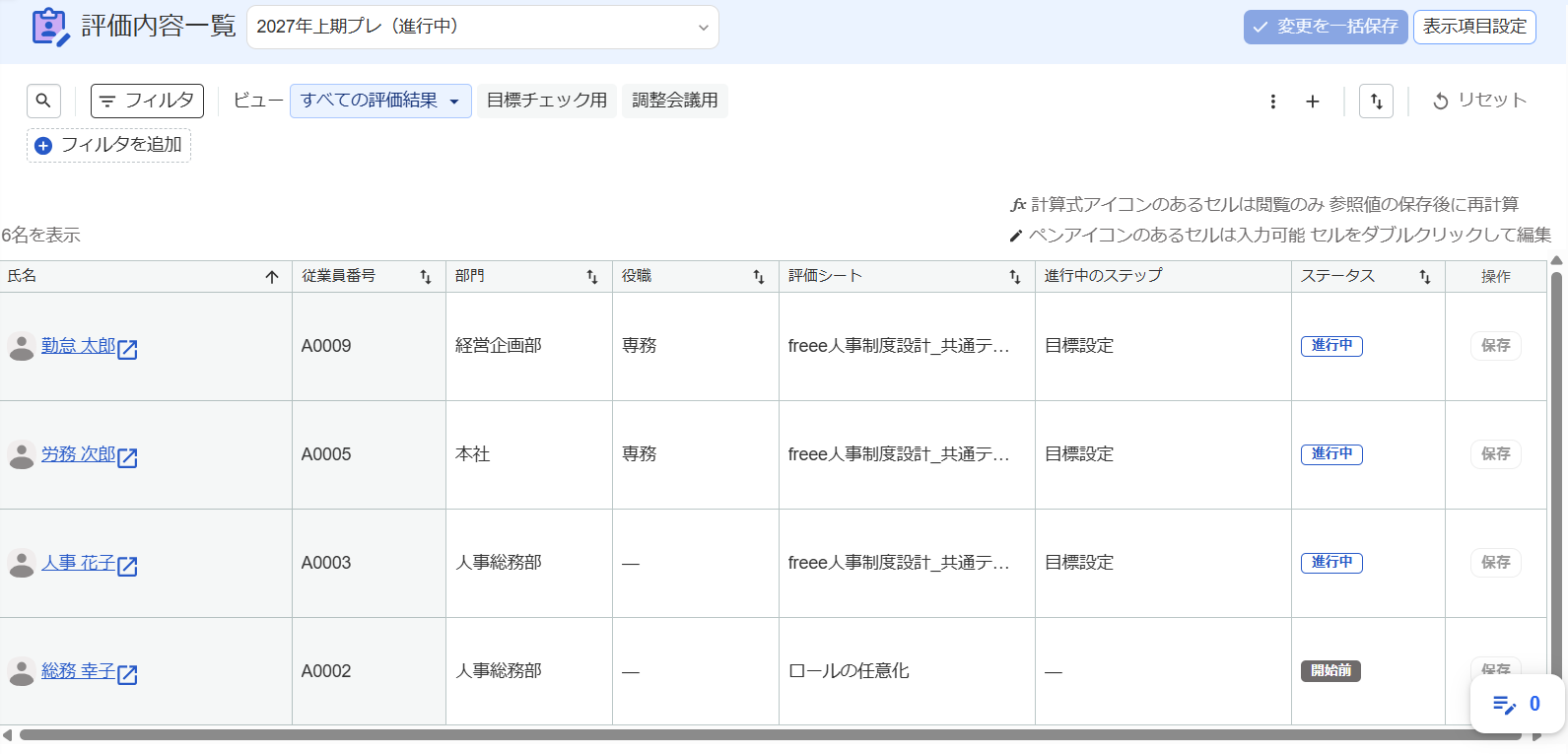This screenshot has height=754, width=1568.
Task: Select 経営企画部 department cell
Action: point(529,347)
